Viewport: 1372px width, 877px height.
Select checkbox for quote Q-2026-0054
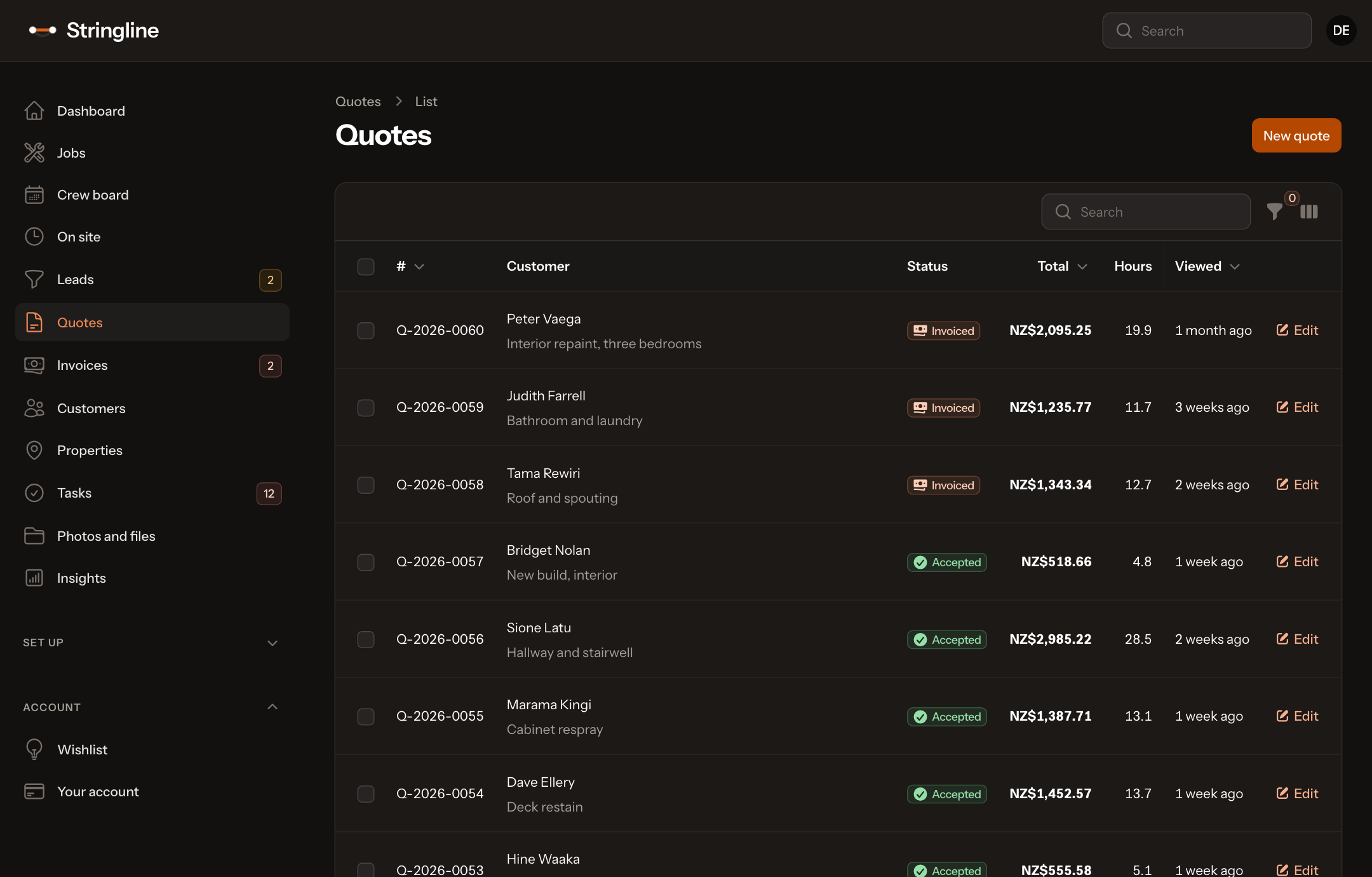click(x=366, y=794)
